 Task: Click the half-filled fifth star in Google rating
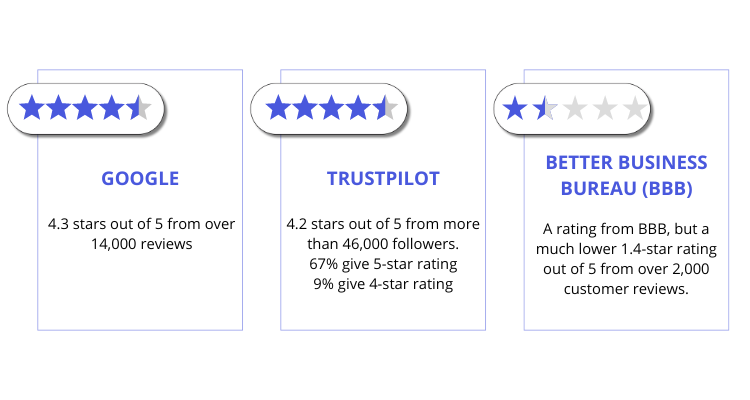[x=139, y=108]
